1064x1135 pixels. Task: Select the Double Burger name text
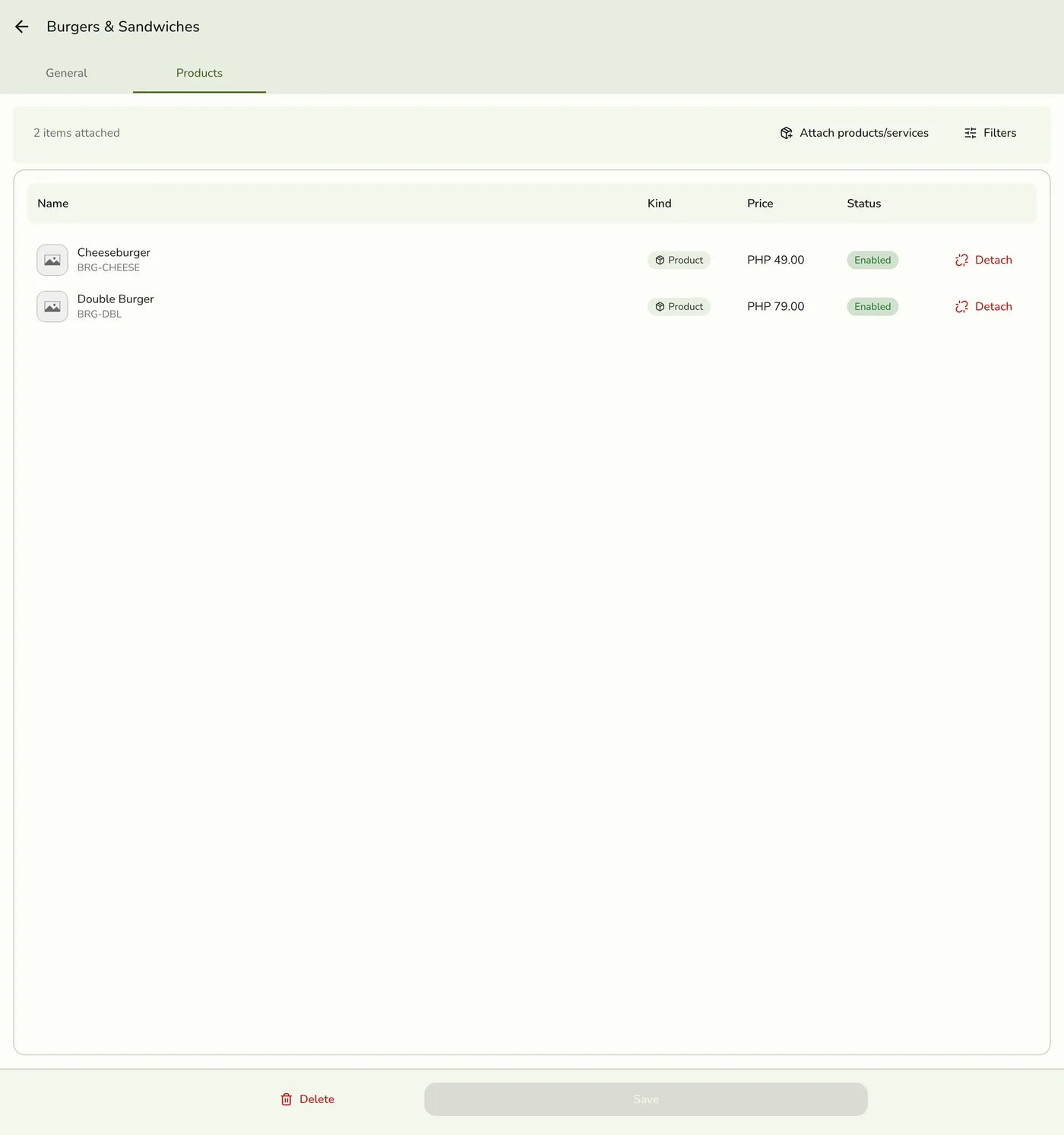[x=116, y=299]
